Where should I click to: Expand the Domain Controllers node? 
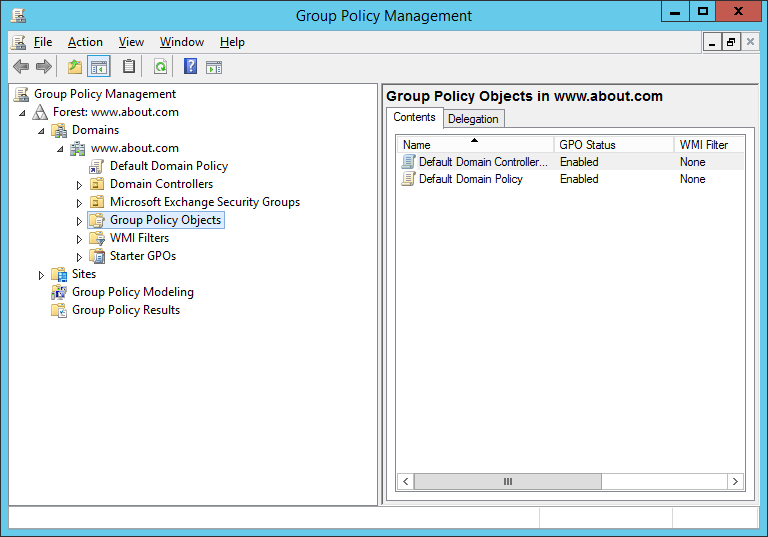[79, 185]
